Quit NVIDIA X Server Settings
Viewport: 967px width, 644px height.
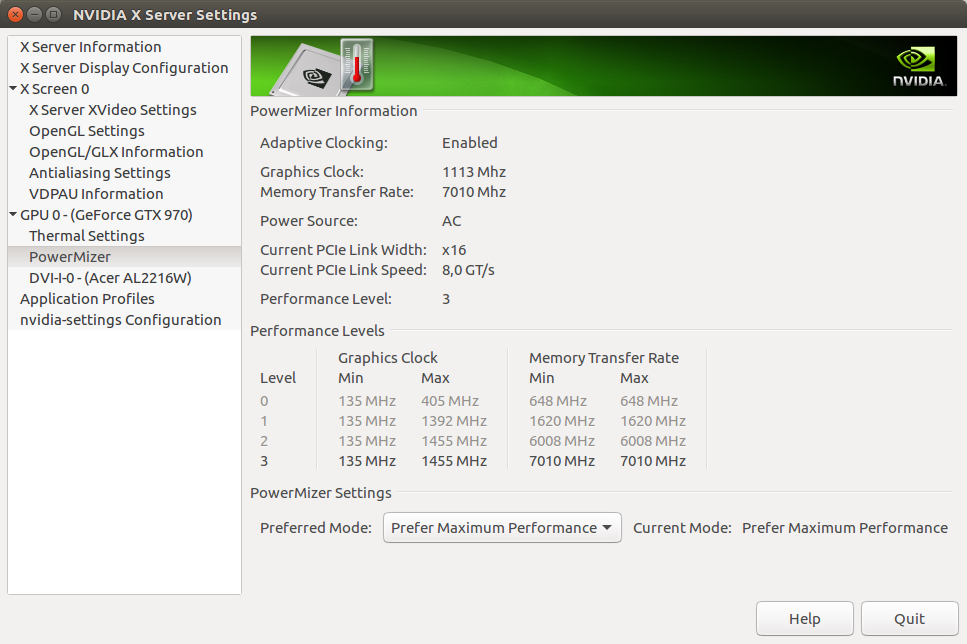(x=909, y=618)
